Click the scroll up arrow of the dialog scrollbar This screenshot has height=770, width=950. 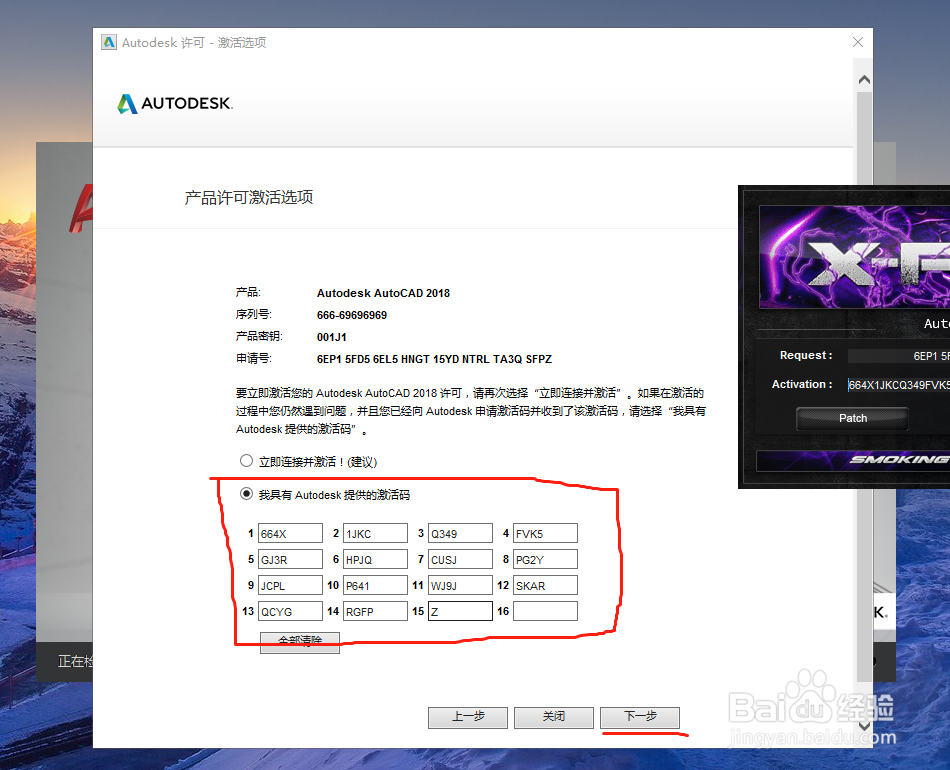(x=865, y=79)
